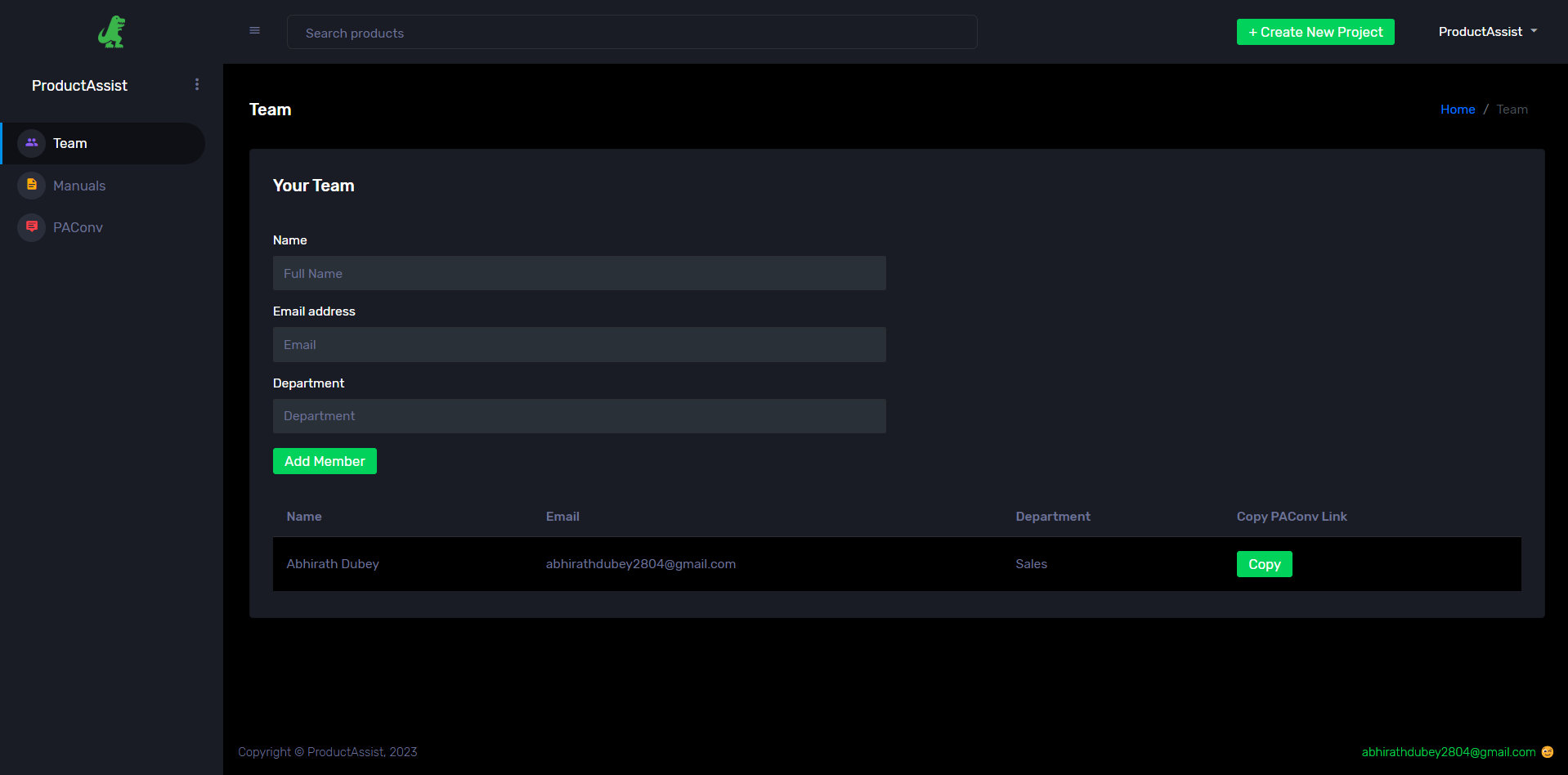Open PAConv page from sidebar
The width and height of the screenshot is (1568, 775).
pos(103,227)
